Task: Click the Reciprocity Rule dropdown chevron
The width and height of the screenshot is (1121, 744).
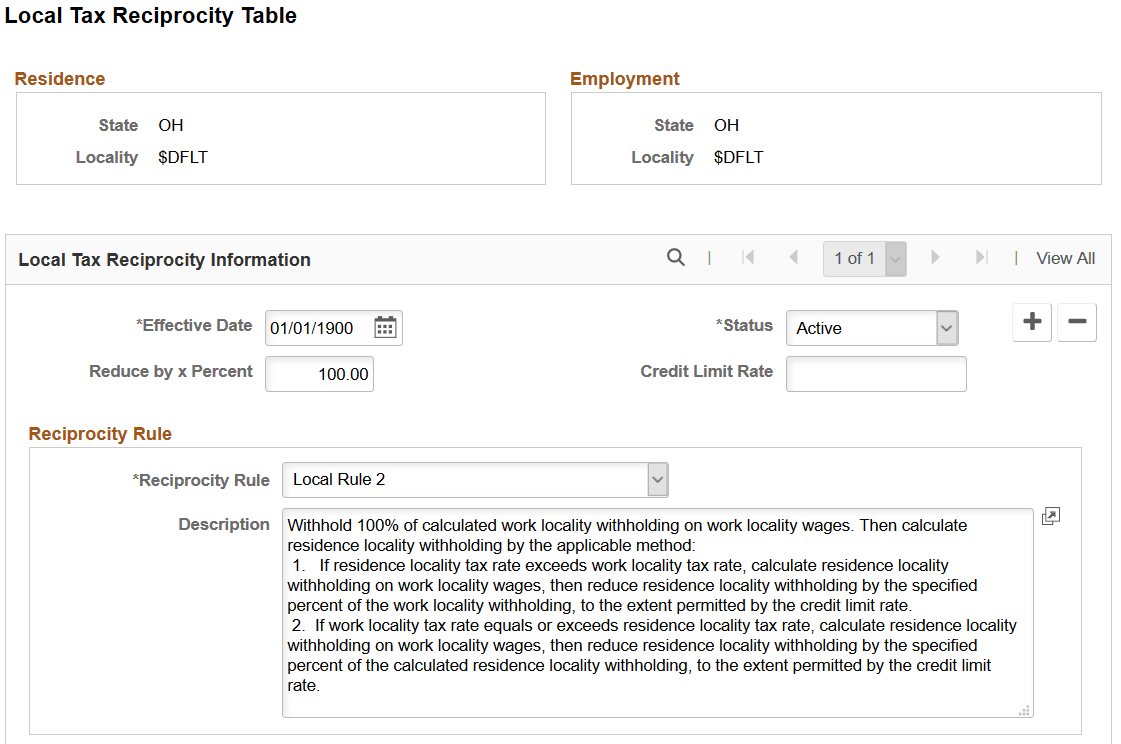Action: [x=657, y=480]
